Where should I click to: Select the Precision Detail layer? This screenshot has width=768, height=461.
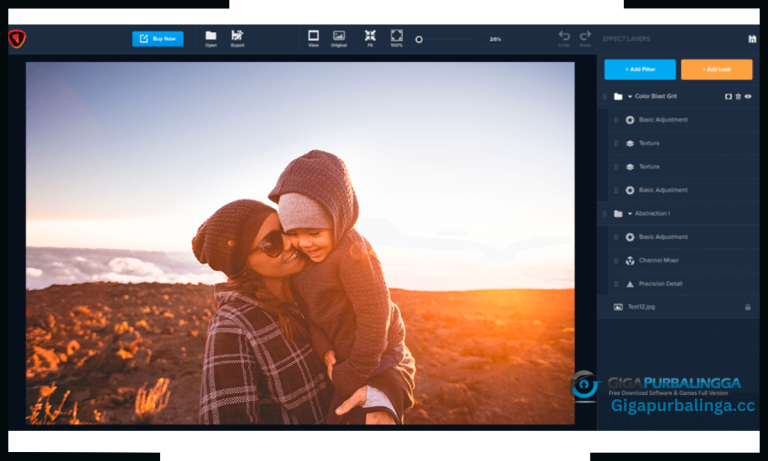pyautogui.click(x=664, y=284)
